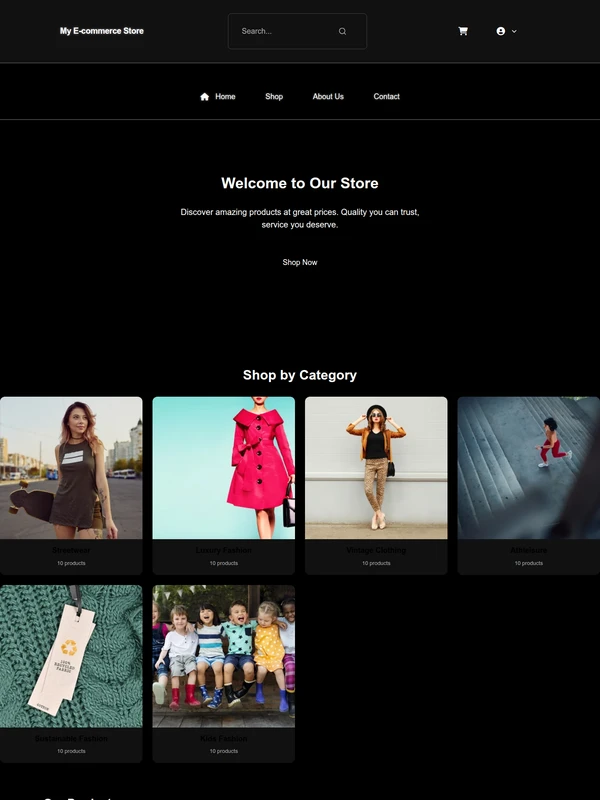Open the Sustainable Fashion category image

71,656
